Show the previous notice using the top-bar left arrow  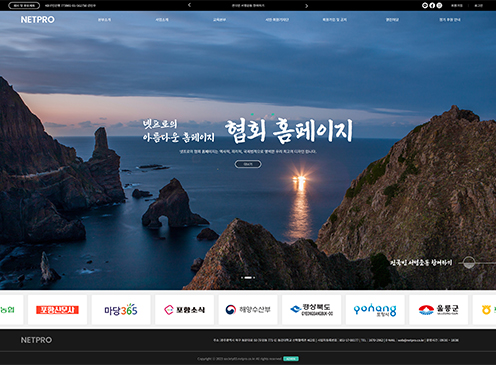click(189, 5)
